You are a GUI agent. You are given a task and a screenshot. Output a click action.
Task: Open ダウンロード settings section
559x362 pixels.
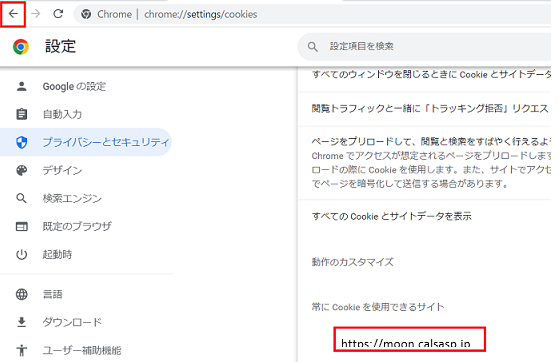72,322
